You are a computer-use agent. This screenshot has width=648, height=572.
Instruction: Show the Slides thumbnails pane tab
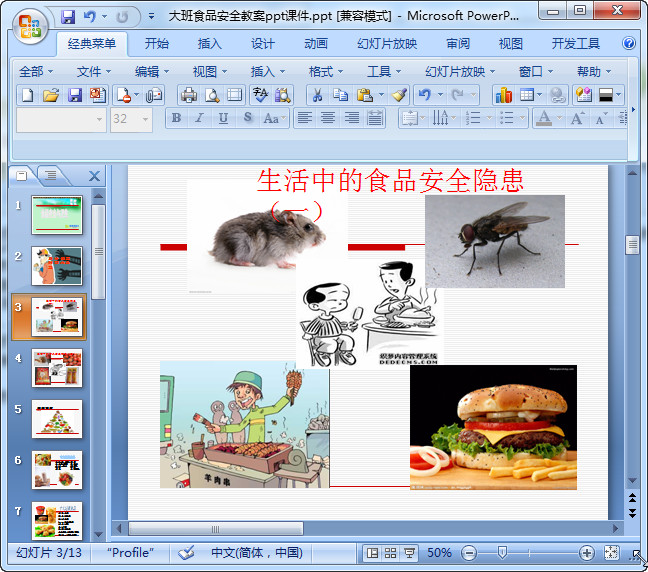[21, 176]
